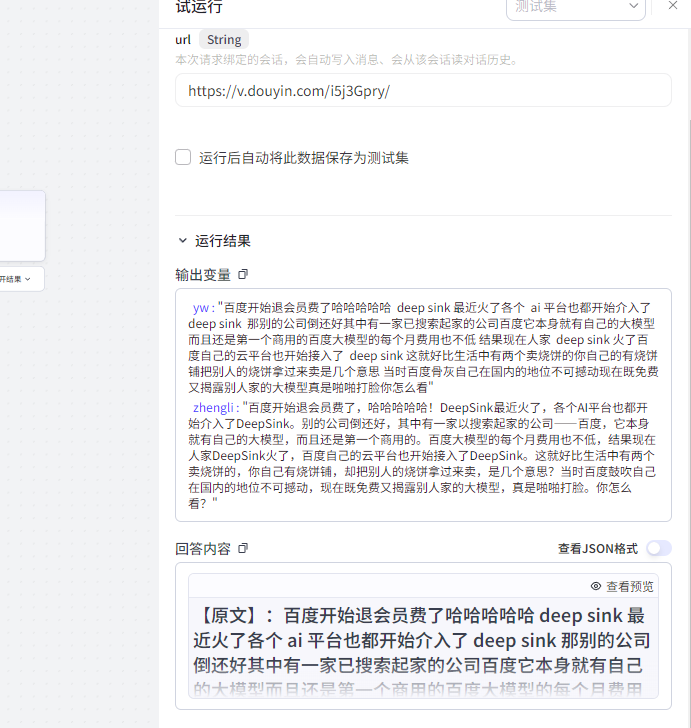Image resolution: width=691 pixels, height=728 pixels.
Task: Click the url input field with douyin link
Action: (x=423, y=91)
